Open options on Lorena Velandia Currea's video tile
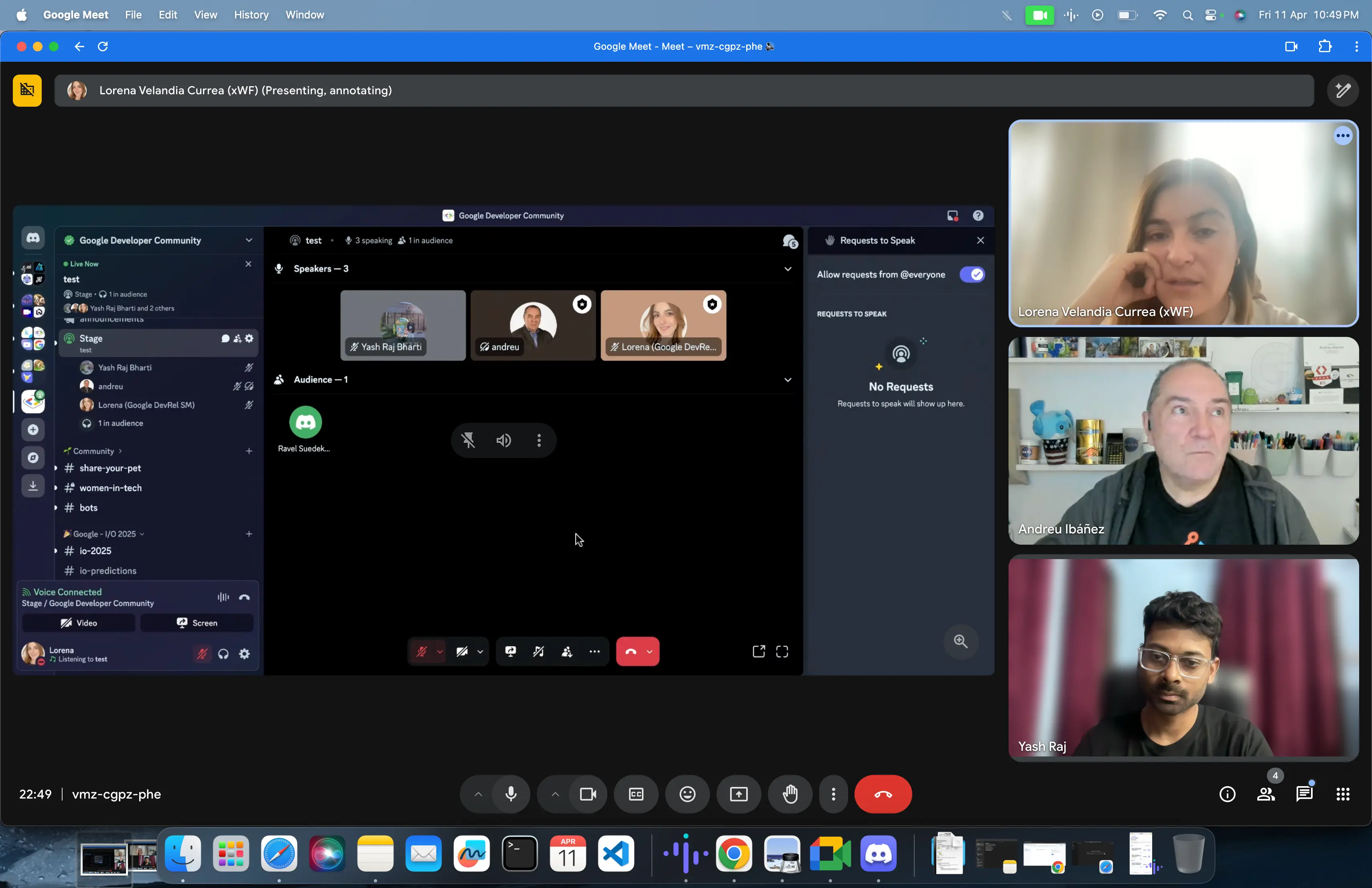Image resolution: width=1372 pixels, height=888 pixels. coord(1343,136)
